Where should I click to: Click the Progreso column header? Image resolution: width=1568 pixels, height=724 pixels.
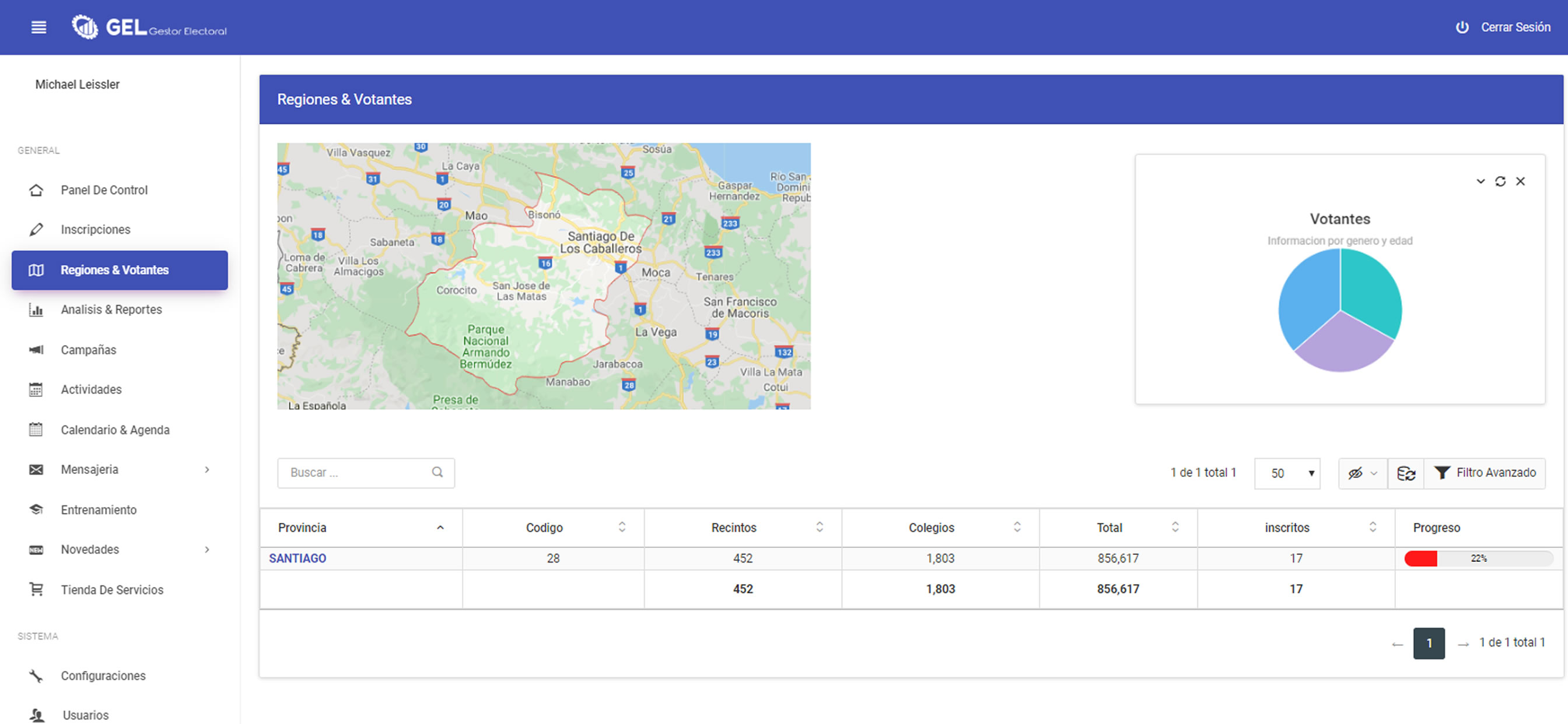(1436, 528)
